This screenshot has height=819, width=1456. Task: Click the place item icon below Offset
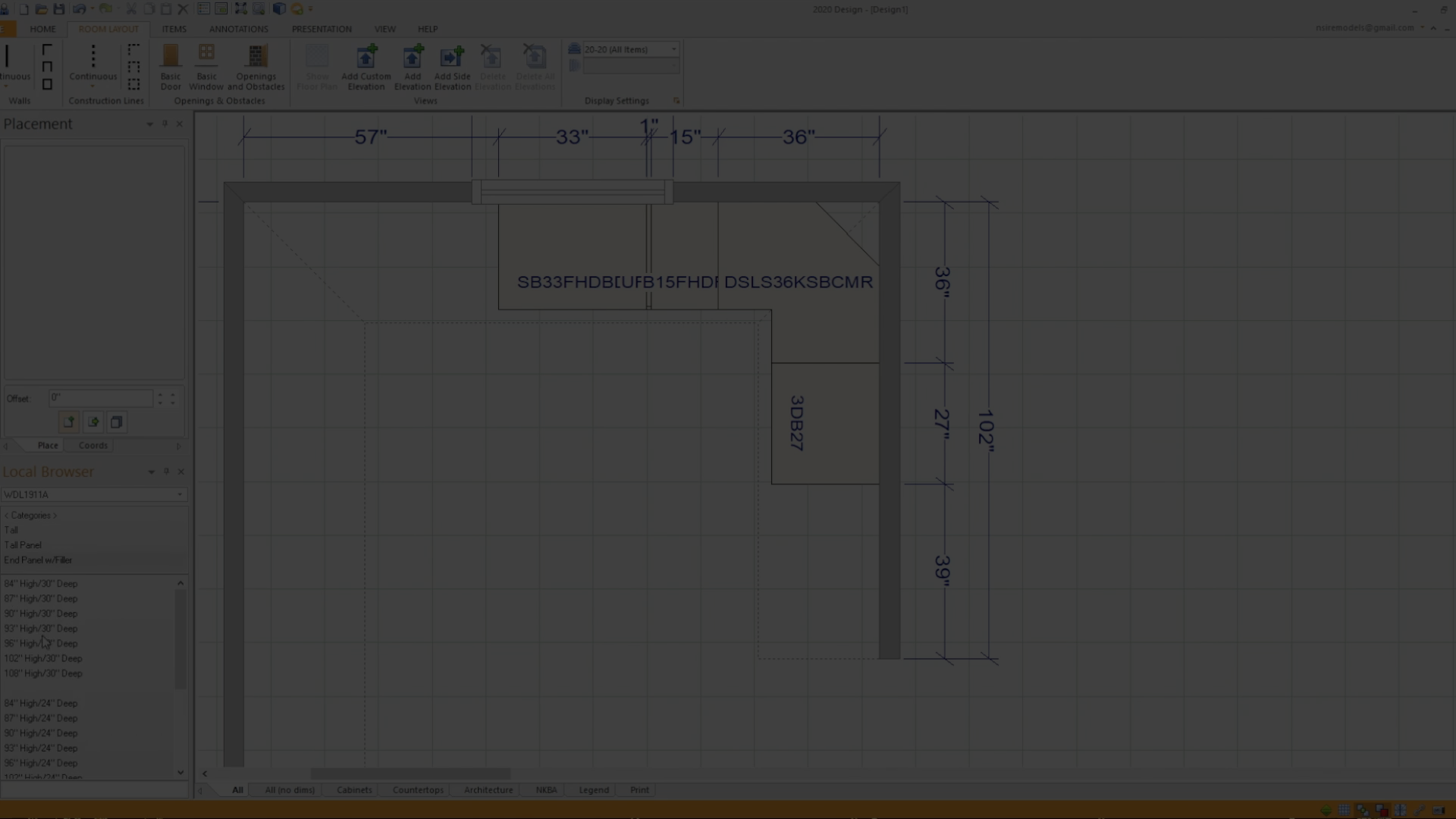click(x=68, y=422)
